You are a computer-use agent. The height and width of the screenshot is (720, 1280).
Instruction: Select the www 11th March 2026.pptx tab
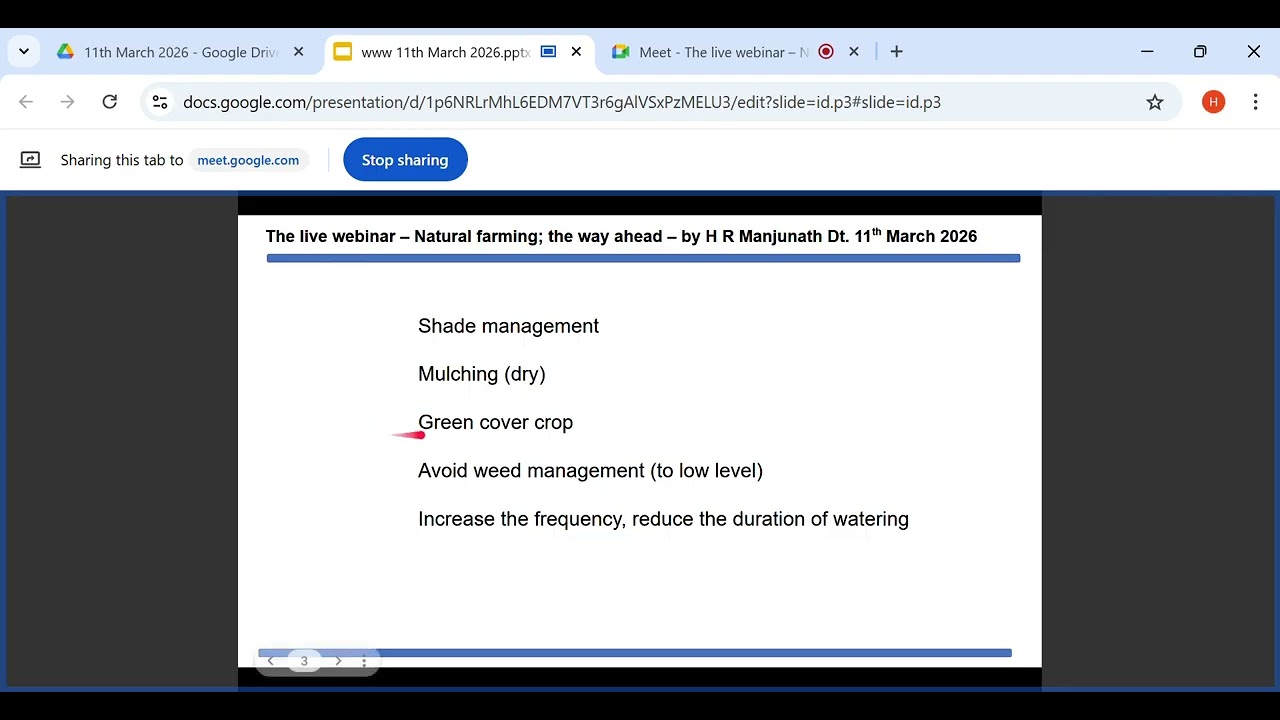tap(445, 52)
